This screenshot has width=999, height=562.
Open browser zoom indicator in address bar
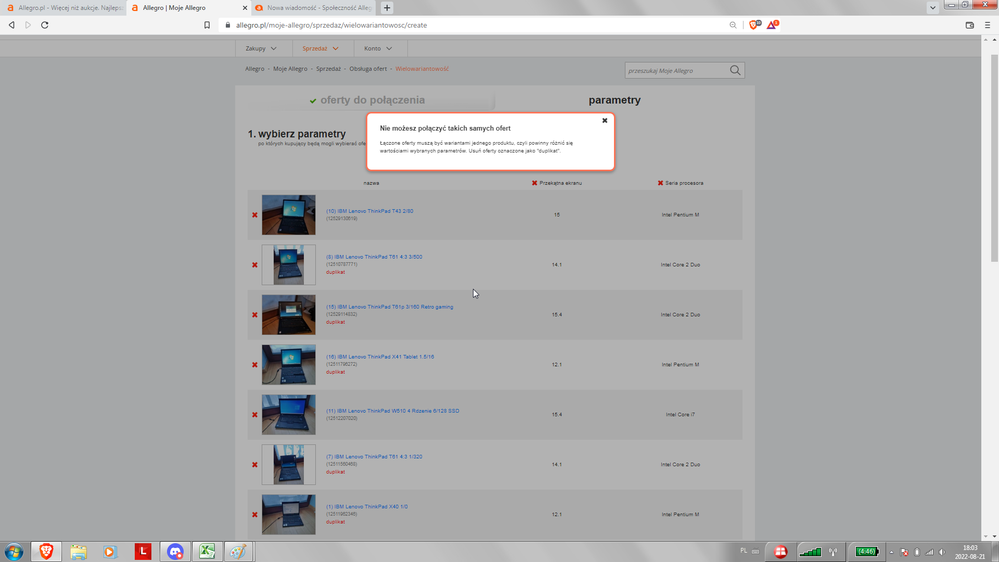tap(733, 25)
